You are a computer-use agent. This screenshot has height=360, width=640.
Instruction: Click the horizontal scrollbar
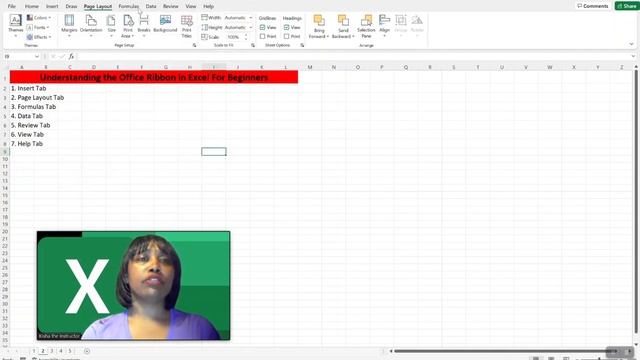(506, 351)
